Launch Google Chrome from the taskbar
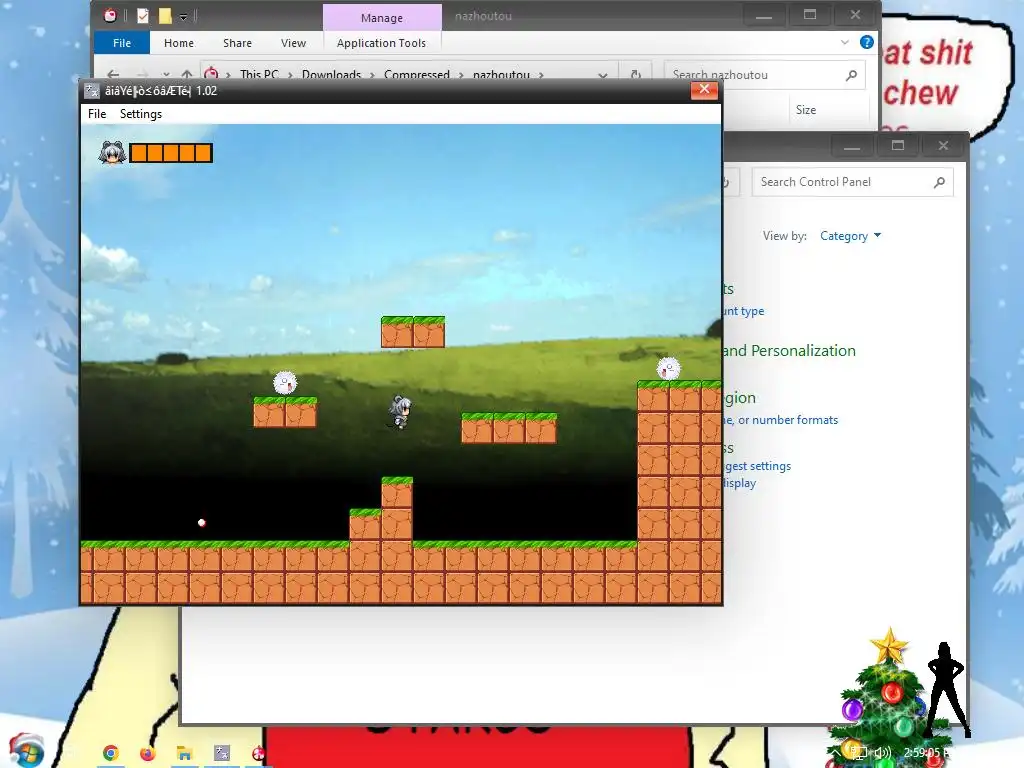1024x768 pixels. pos(110,754)
